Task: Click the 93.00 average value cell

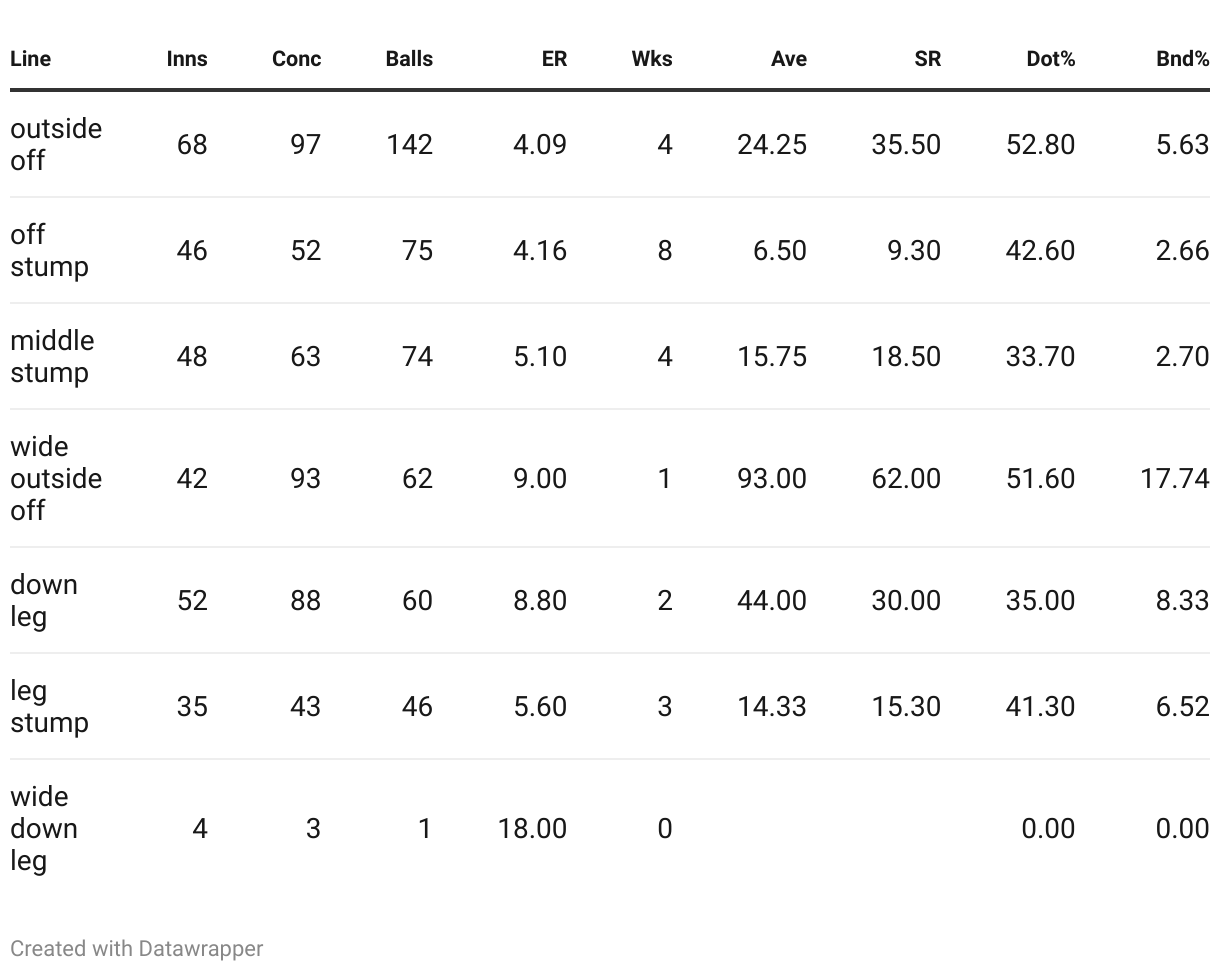Action: click(772, 478)
